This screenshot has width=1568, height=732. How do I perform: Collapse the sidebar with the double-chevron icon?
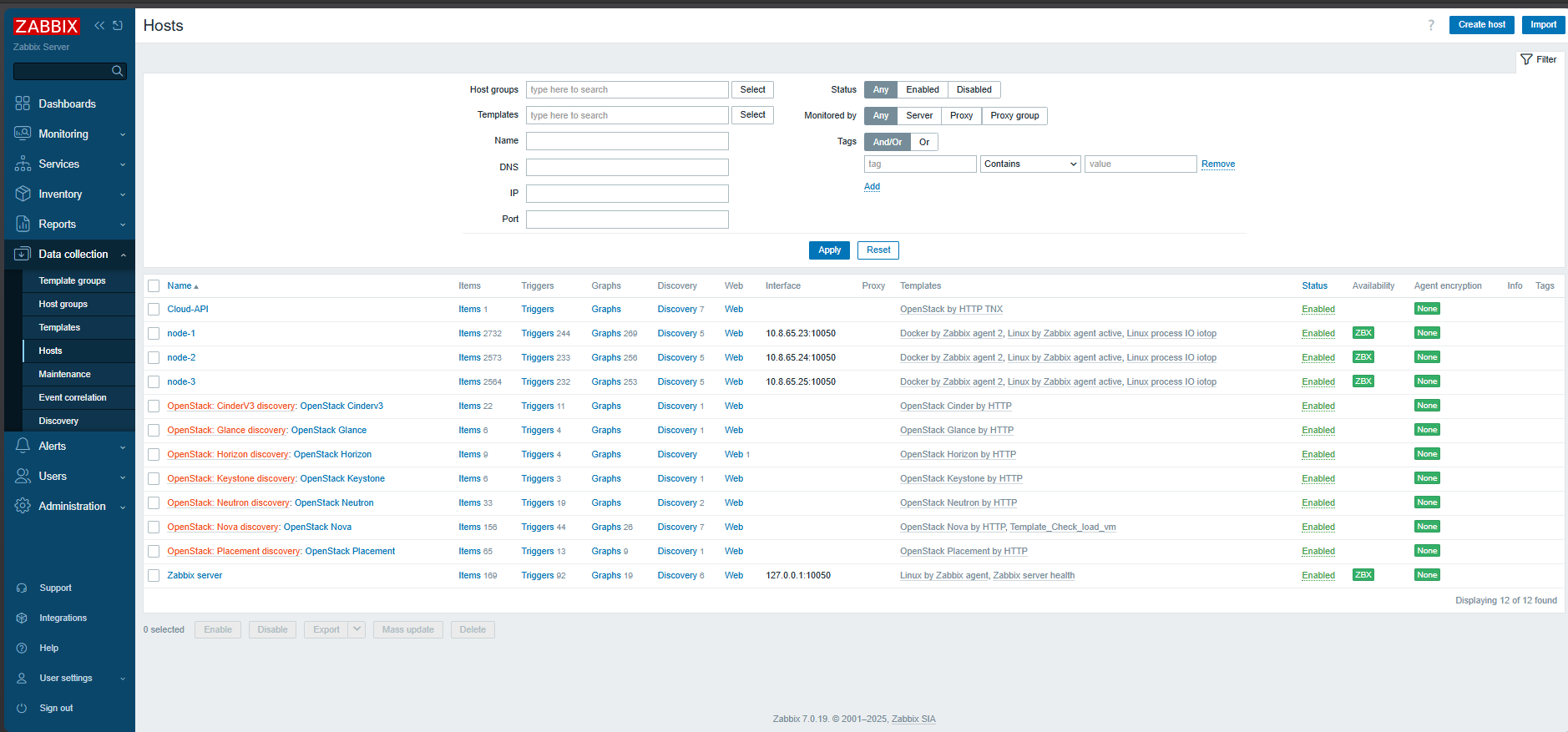tap(99, 26)
